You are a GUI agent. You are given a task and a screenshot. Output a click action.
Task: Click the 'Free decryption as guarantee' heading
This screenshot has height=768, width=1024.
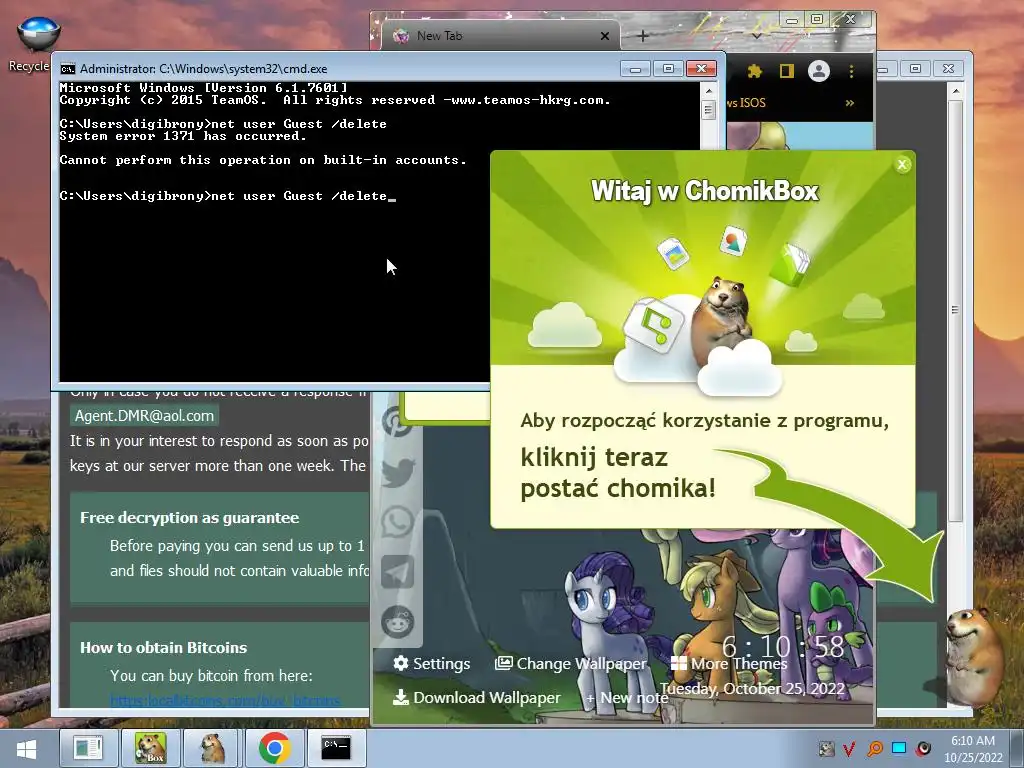tap(189, 518)
